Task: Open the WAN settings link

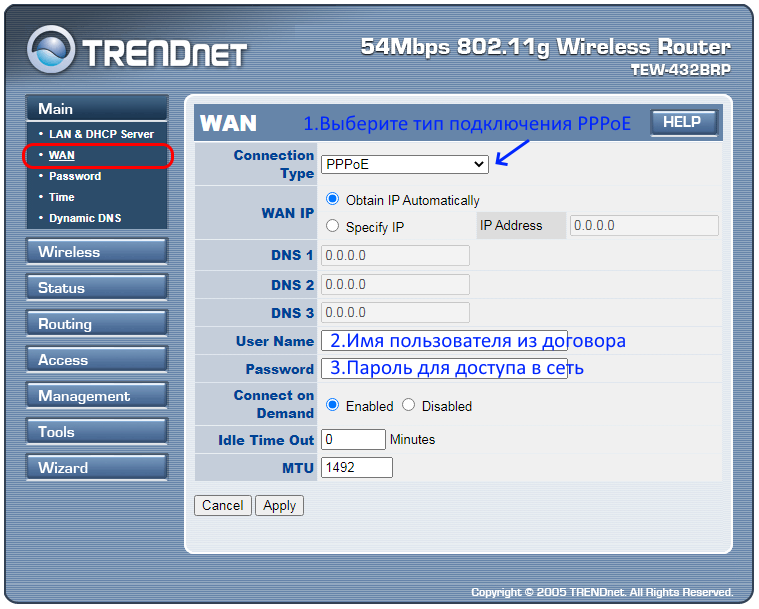Action: point(61,155)
